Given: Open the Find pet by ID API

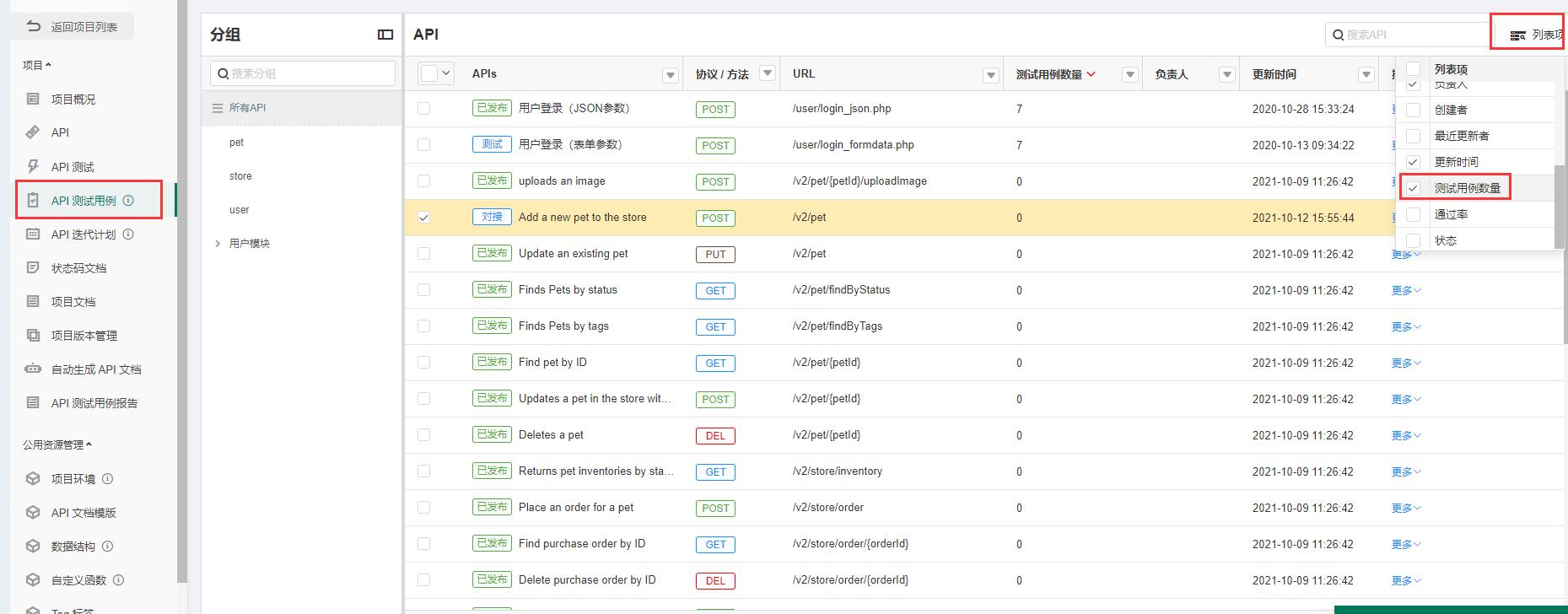Looking at the screenshot, I should [x=552, y=363].
